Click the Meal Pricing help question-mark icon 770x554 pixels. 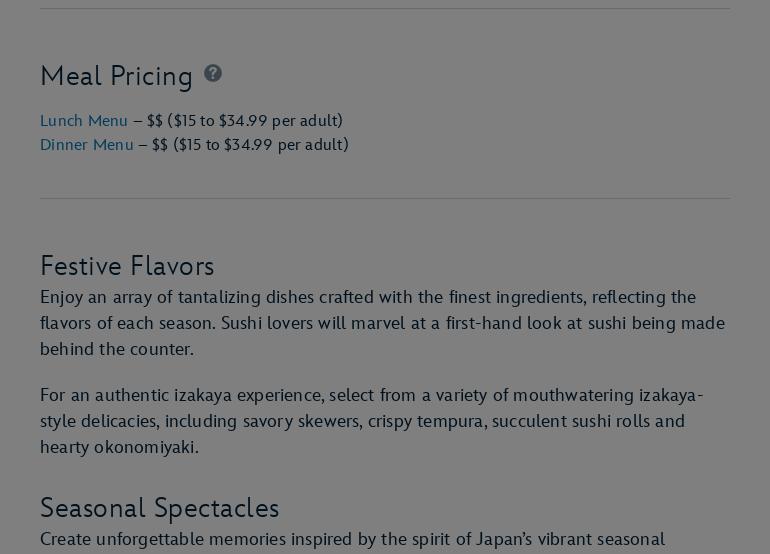tap(213, 73)
